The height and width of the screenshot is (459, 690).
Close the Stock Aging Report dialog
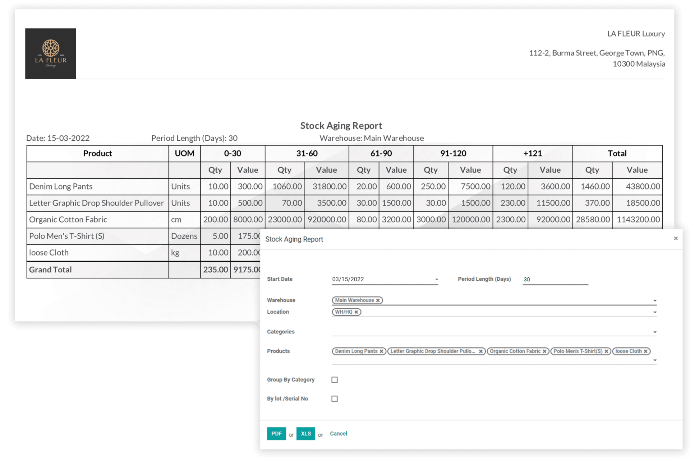pos(675,239)
